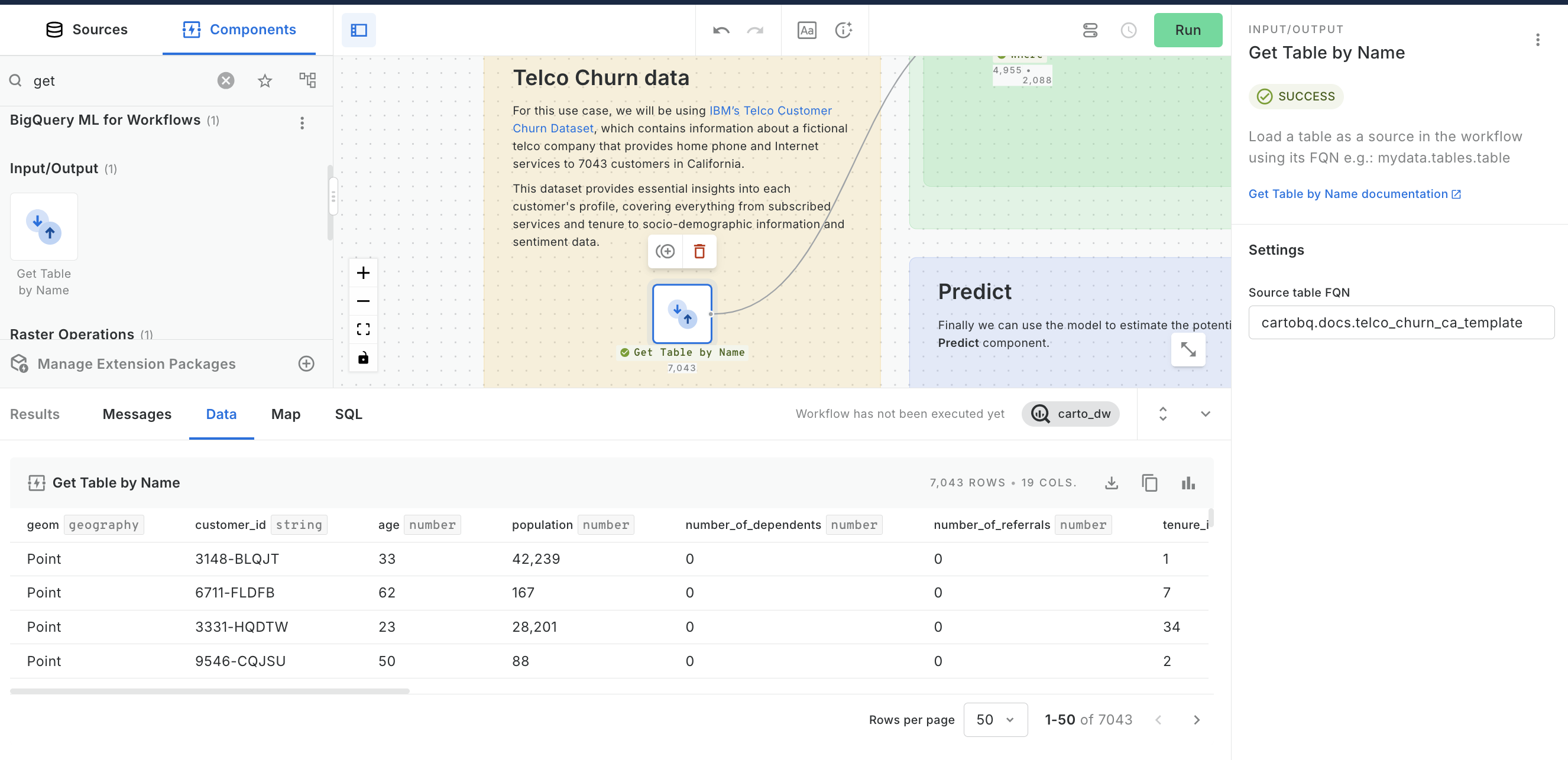
Task: Click the geom column header
Action: tap(85, 525)
